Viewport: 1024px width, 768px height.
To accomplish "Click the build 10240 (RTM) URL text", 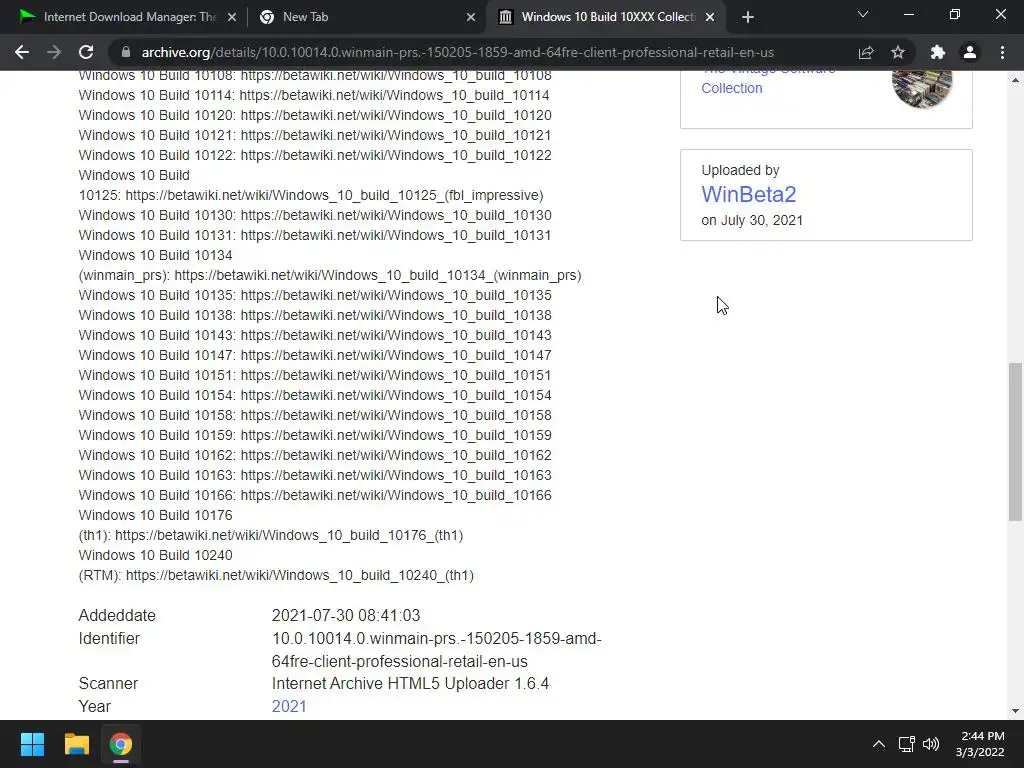I will click(x=300, y=575).
